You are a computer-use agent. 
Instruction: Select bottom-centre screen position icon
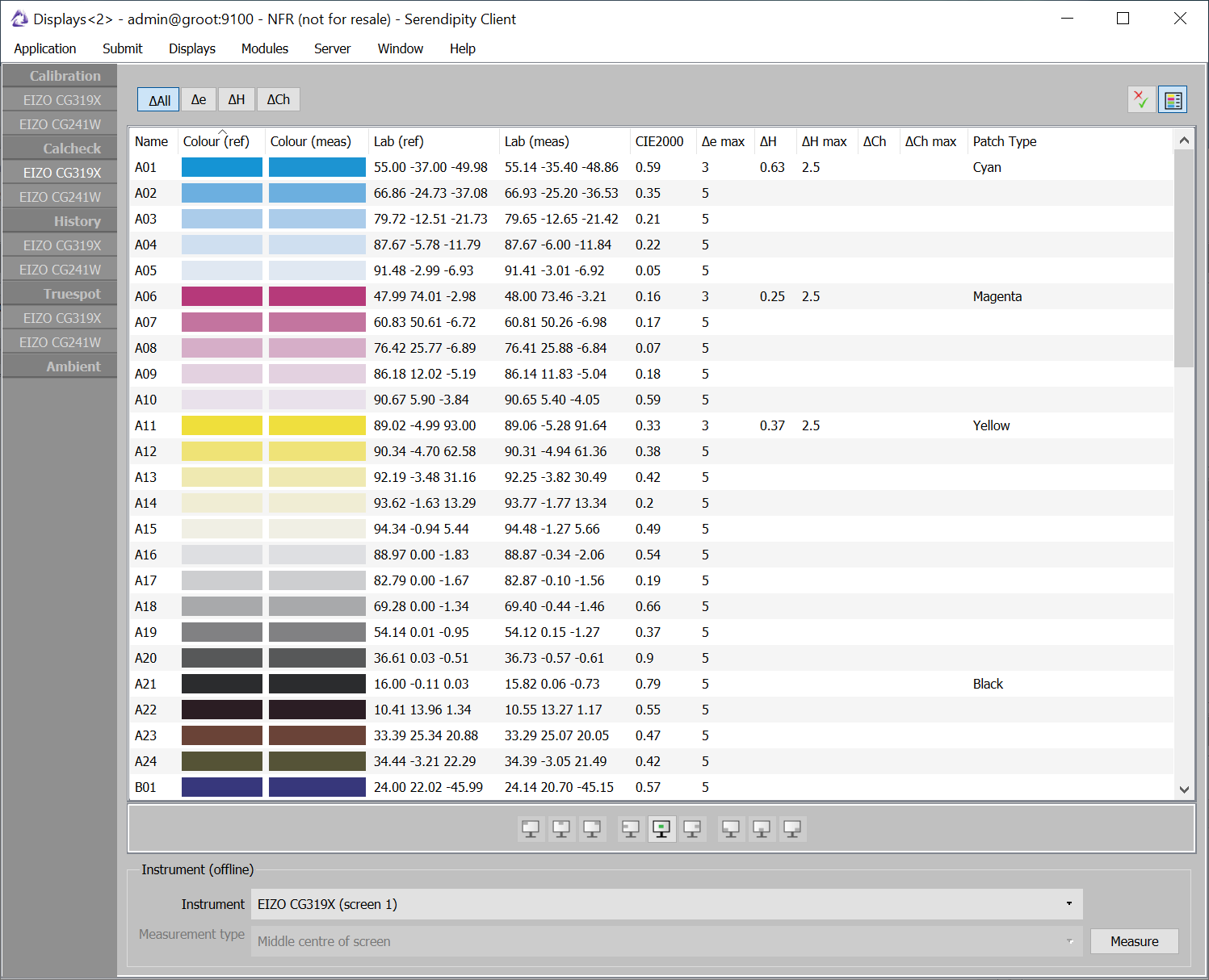[x=762, y=829]
